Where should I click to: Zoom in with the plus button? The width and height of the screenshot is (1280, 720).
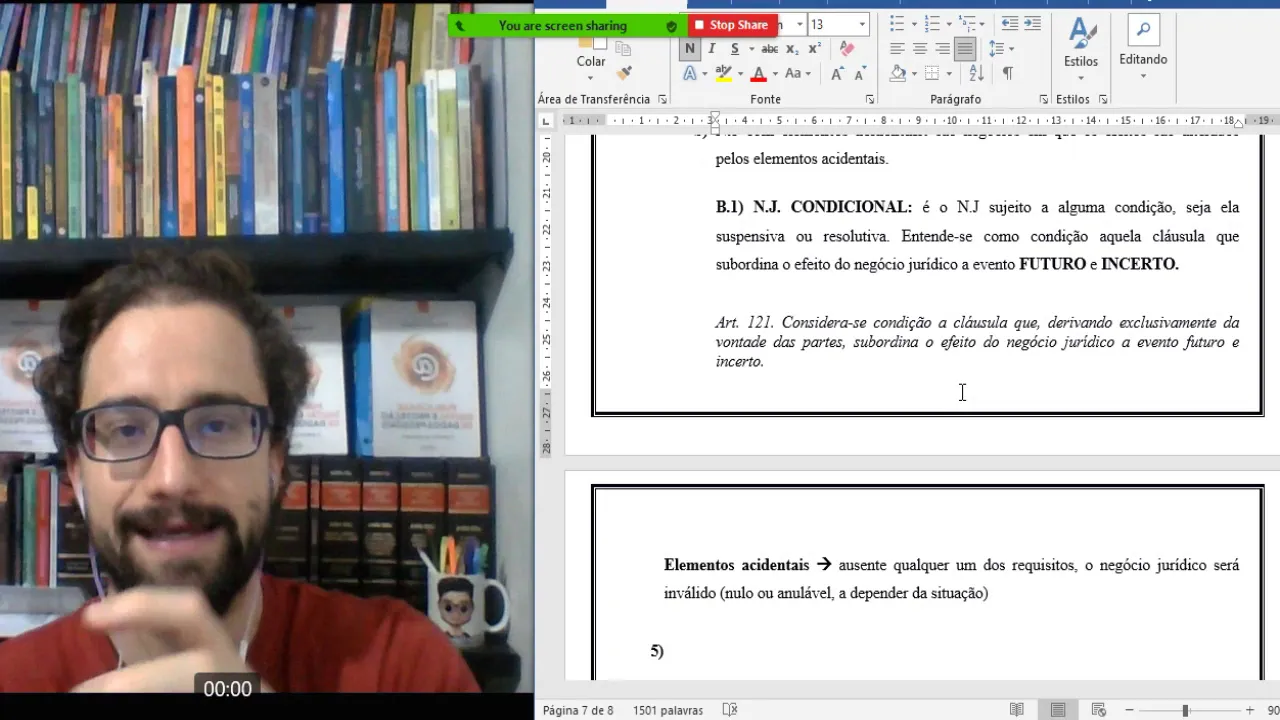(x=1250, y=710)
